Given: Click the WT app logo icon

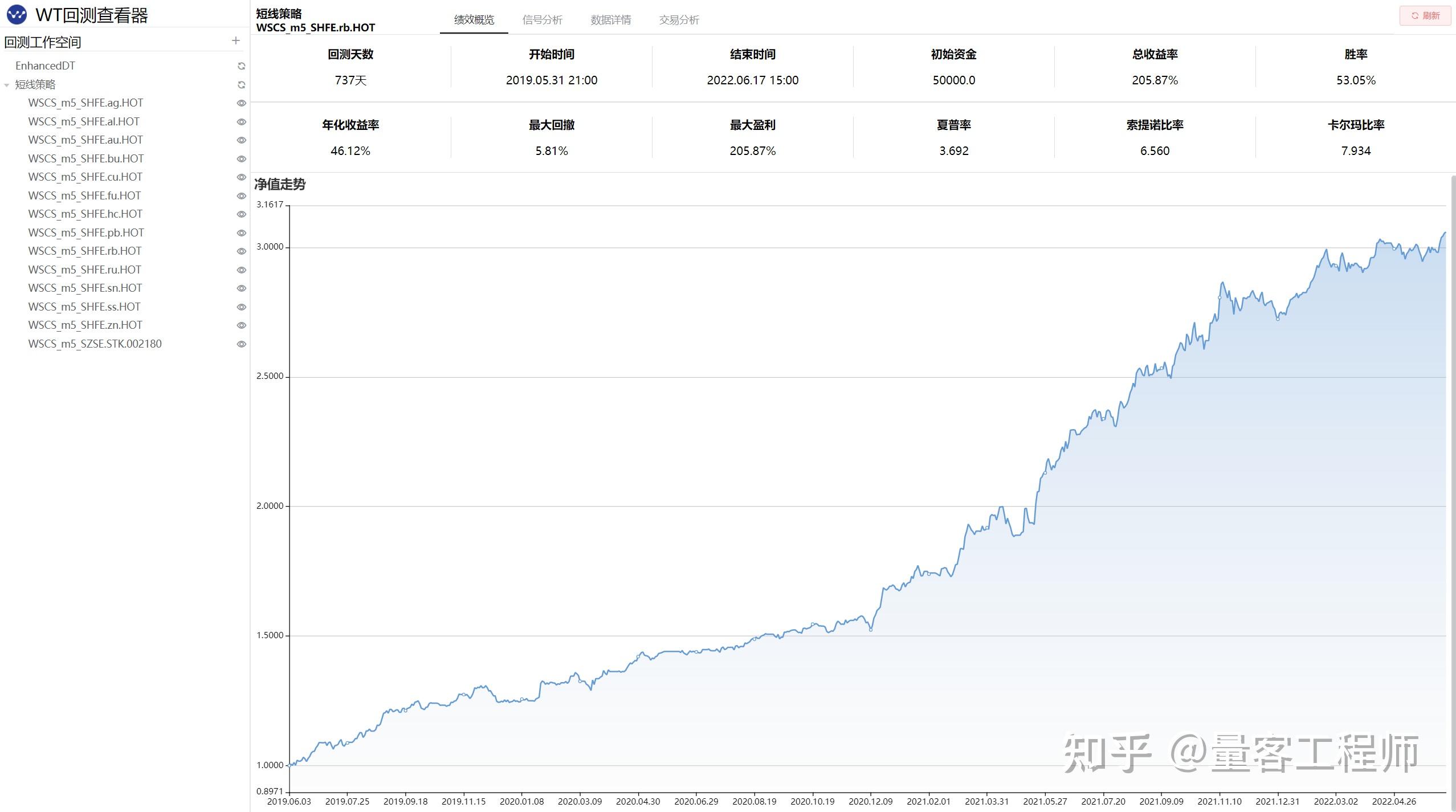Looking at the screenshot, I should pos(17,15).
